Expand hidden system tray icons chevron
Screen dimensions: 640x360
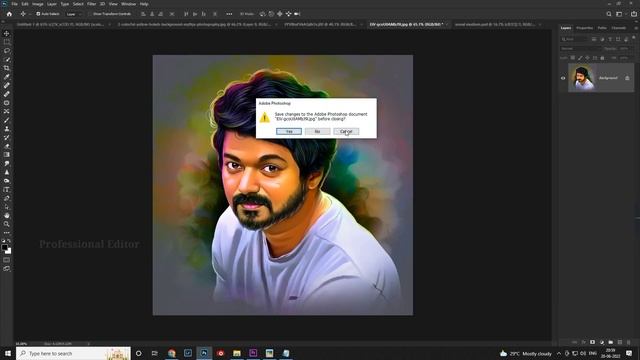pos(559,353)
